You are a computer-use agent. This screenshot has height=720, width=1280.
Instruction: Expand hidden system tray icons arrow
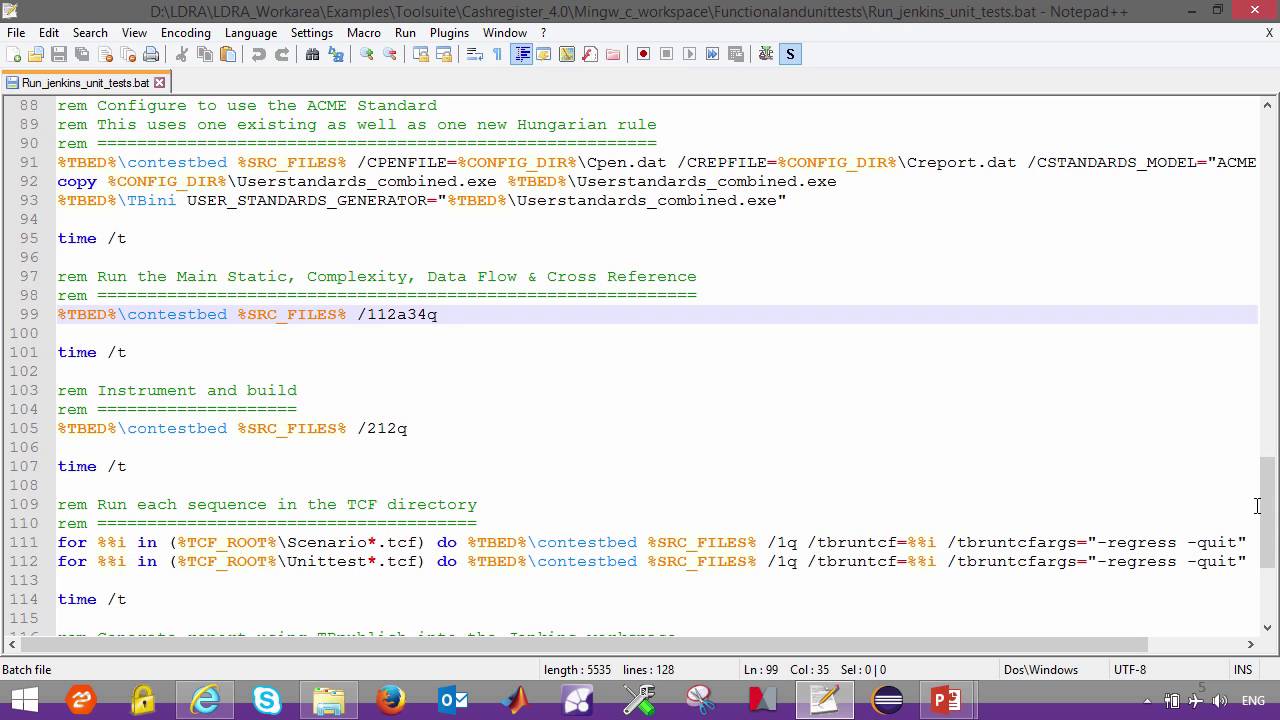point(1147,701)
